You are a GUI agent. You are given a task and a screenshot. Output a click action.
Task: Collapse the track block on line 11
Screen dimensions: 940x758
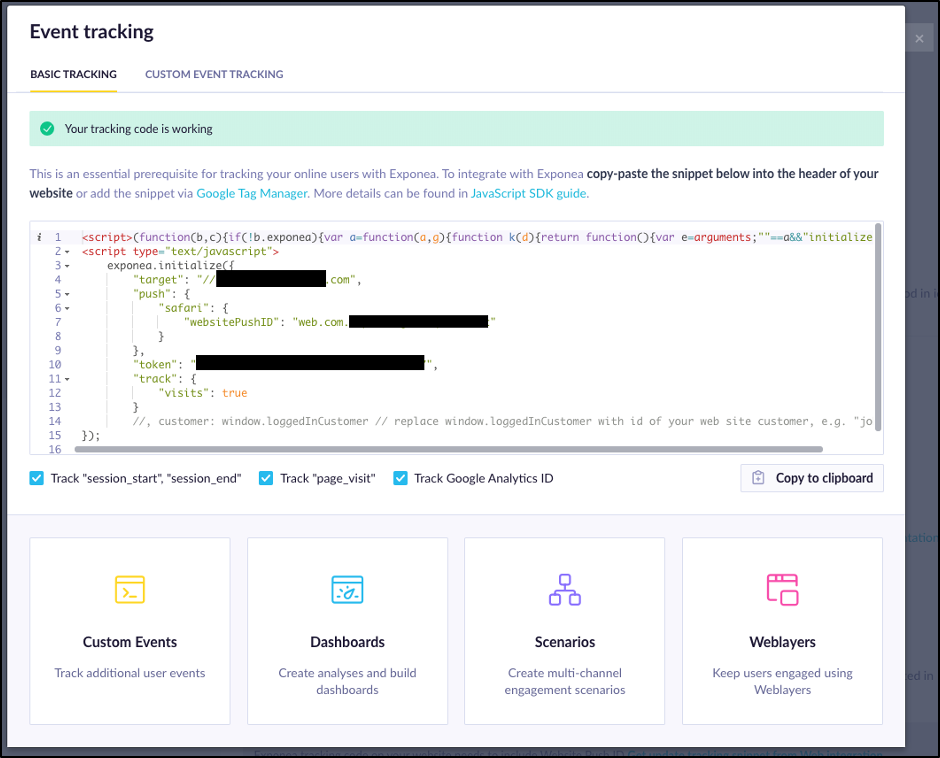point(67,379)
